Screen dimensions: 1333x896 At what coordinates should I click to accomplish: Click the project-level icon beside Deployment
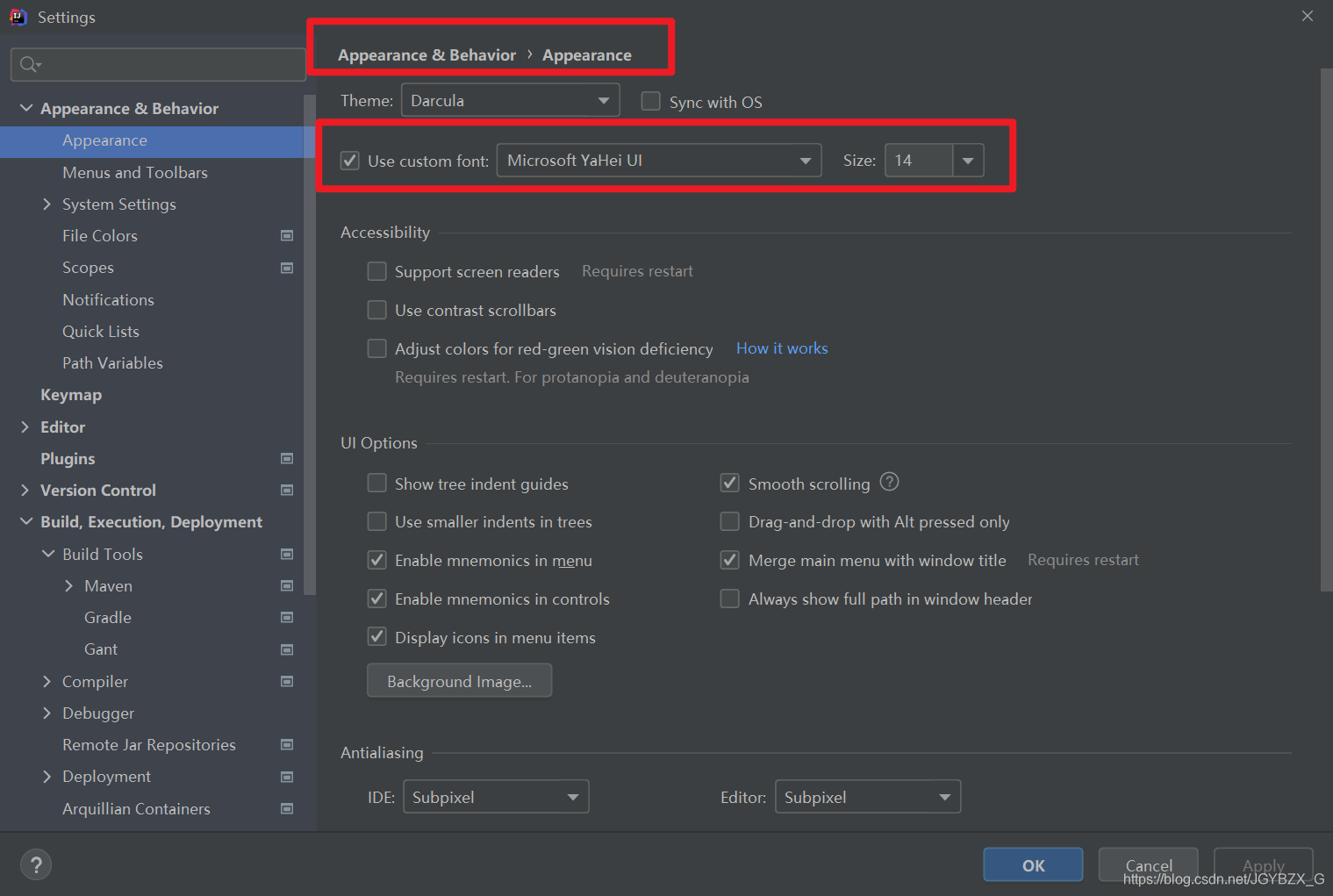coord(286,777)
